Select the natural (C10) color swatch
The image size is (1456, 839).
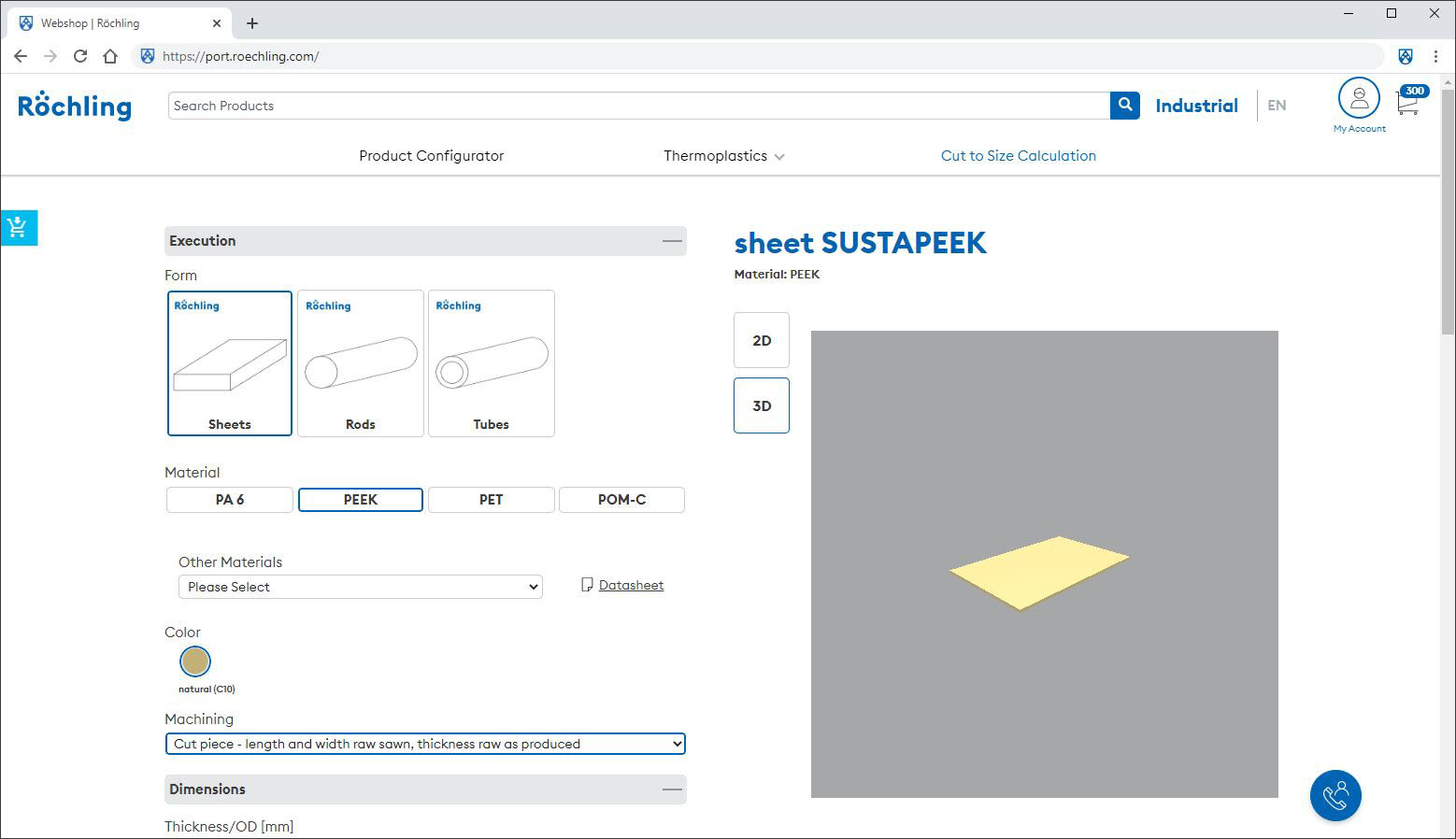coord(195,661)
